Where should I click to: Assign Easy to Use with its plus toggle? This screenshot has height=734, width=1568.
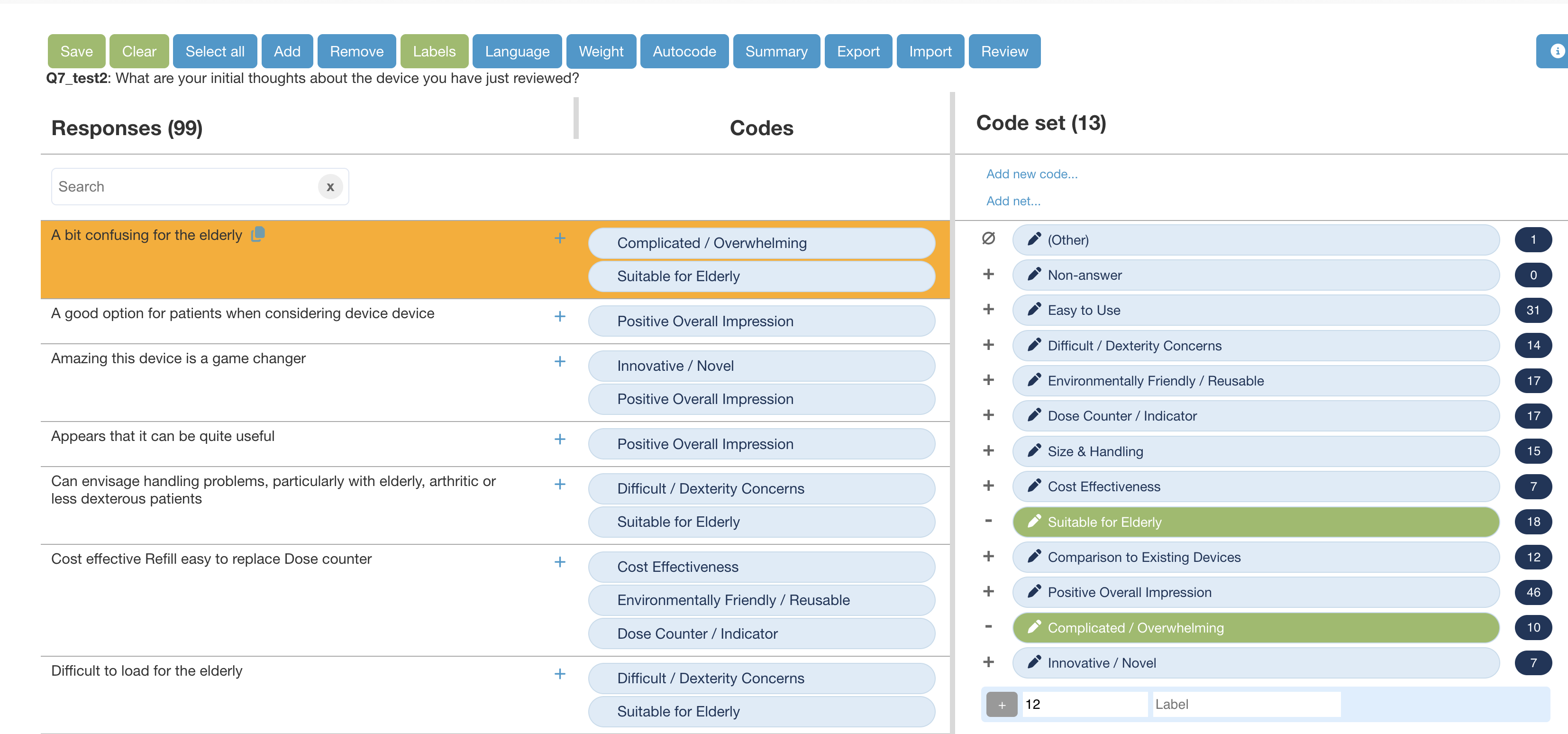(x=988, y=310)
